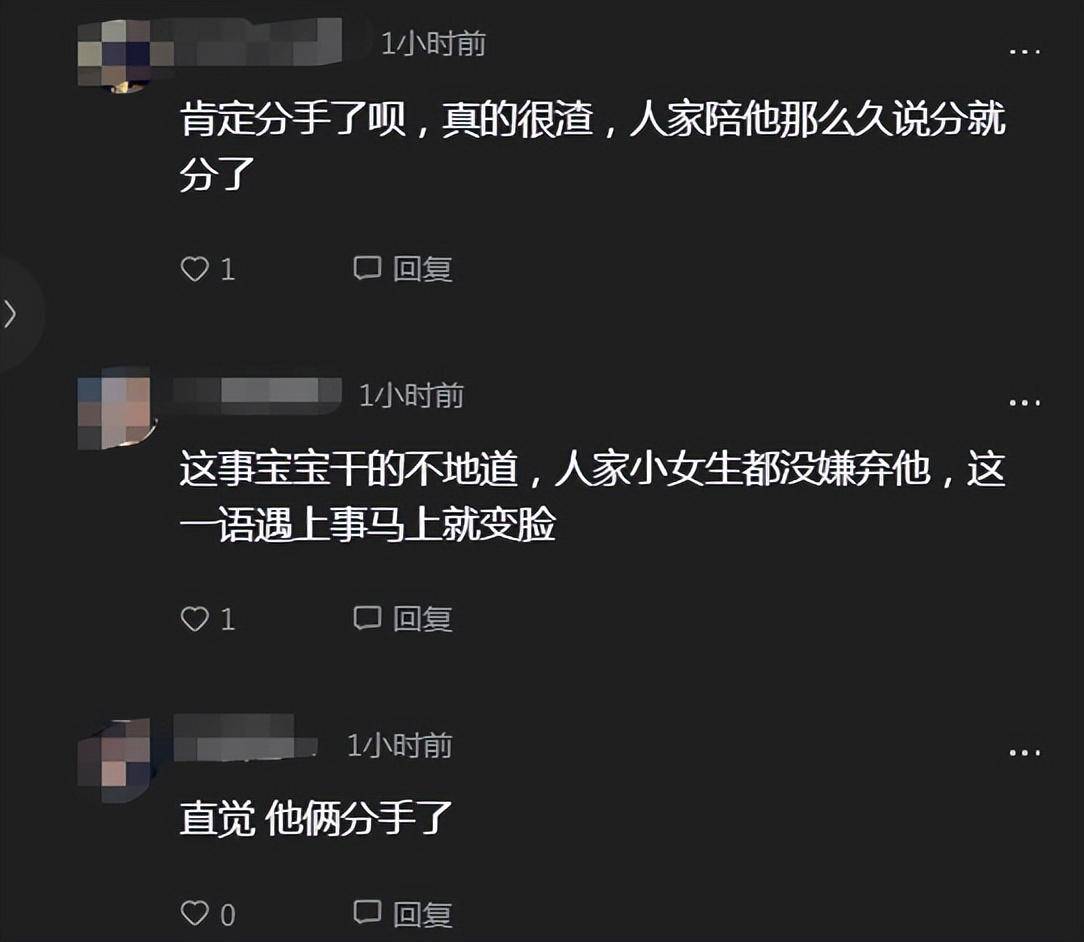Open more options for the second comment

click(1025, 402)
